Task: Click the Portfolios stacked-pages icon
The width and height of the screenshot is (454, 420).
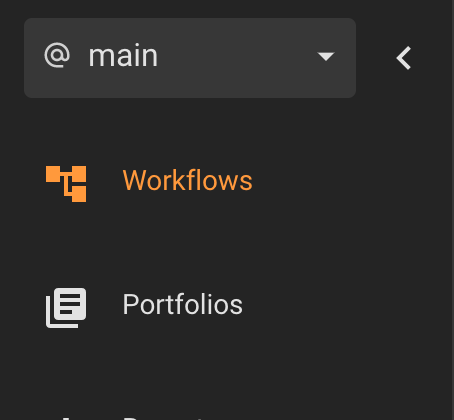Action: pyautogui.click(x=66, y=308)
